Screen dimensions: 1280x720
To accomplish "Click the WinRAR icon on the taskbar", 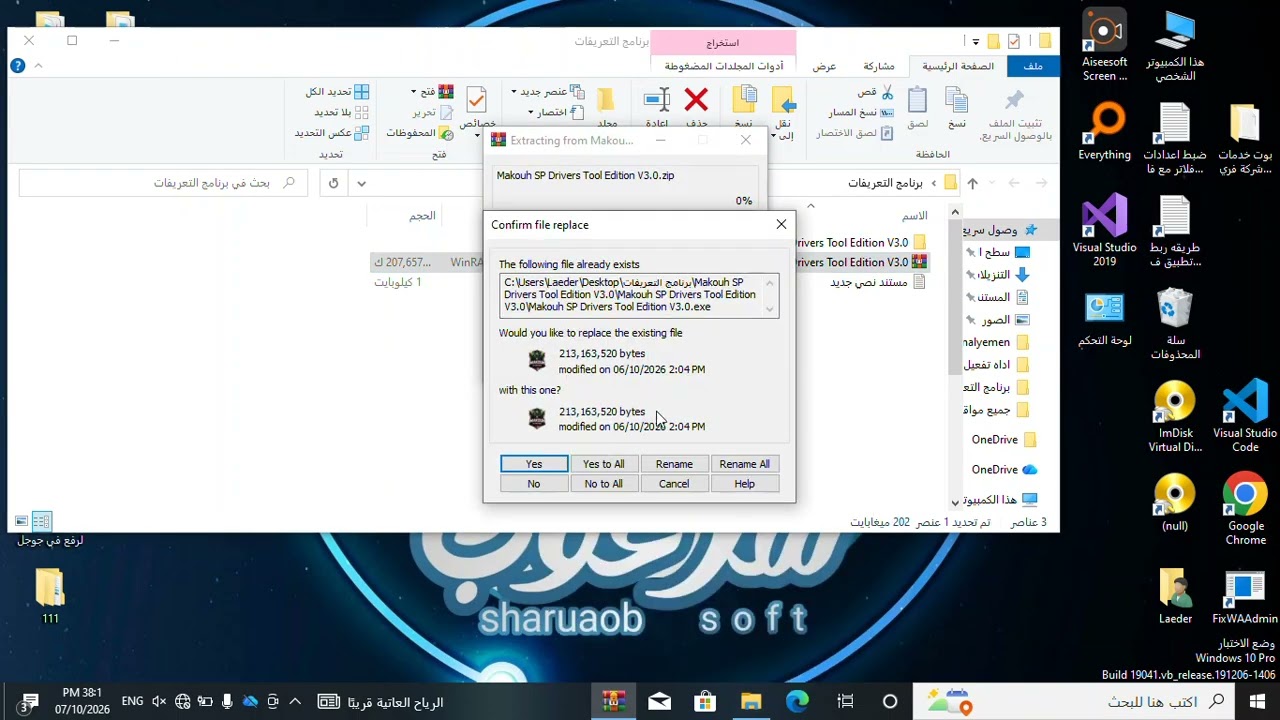I will [x=614, y=701].
